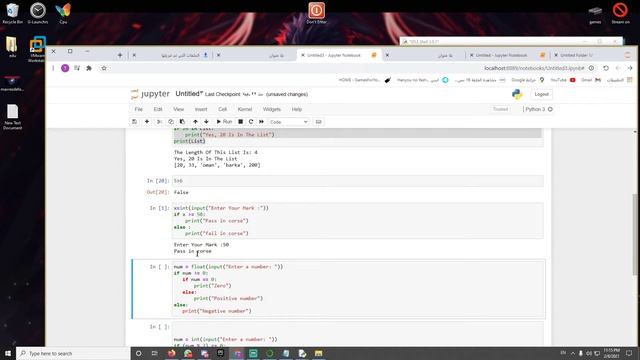Viewport: 640px width, 360px height.
Task: Click inside the Enter Your Mark code cell
Action: [358, 220]
